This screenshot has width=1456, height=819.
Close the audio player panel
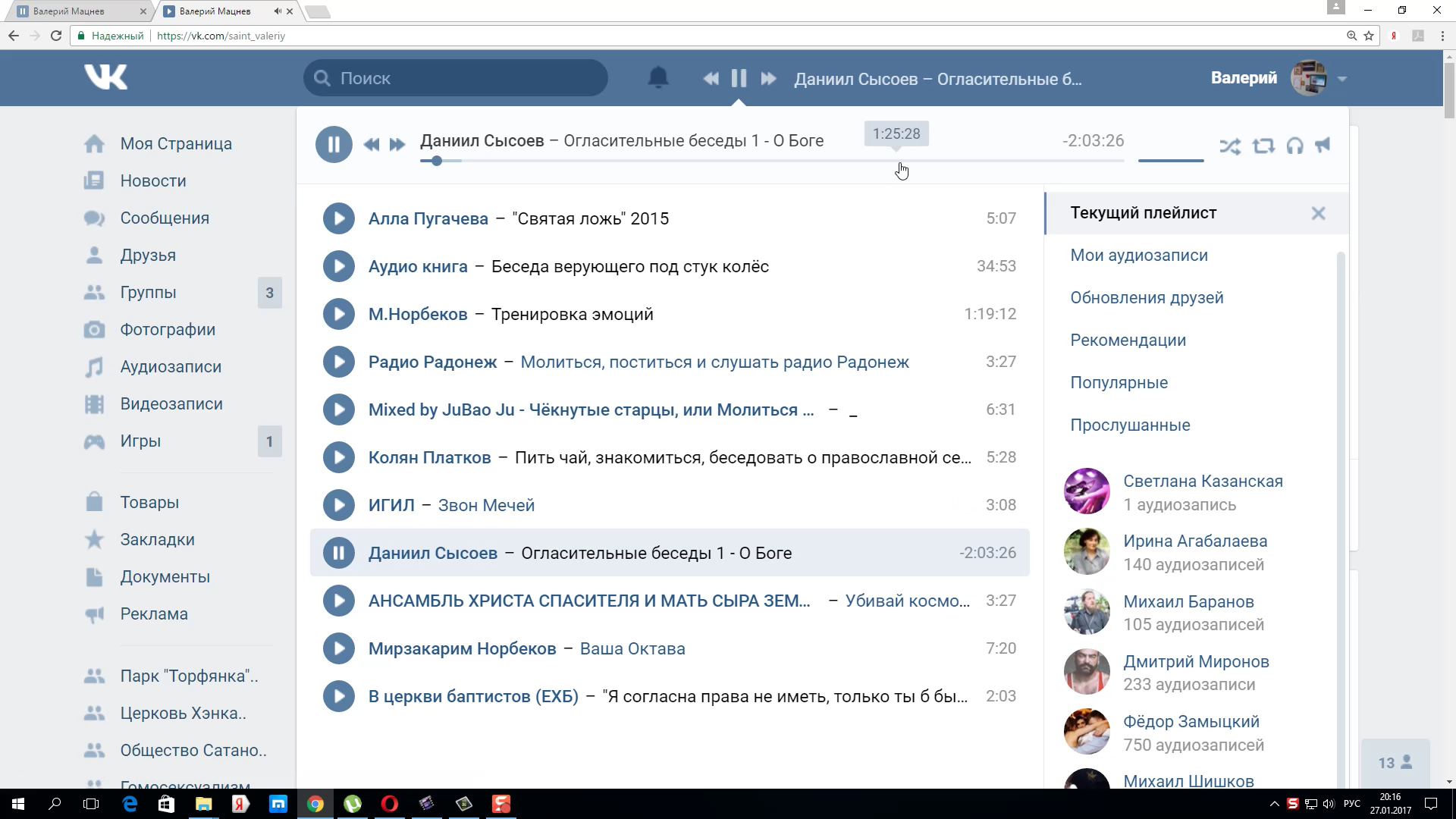click(x=1318, y=214)
